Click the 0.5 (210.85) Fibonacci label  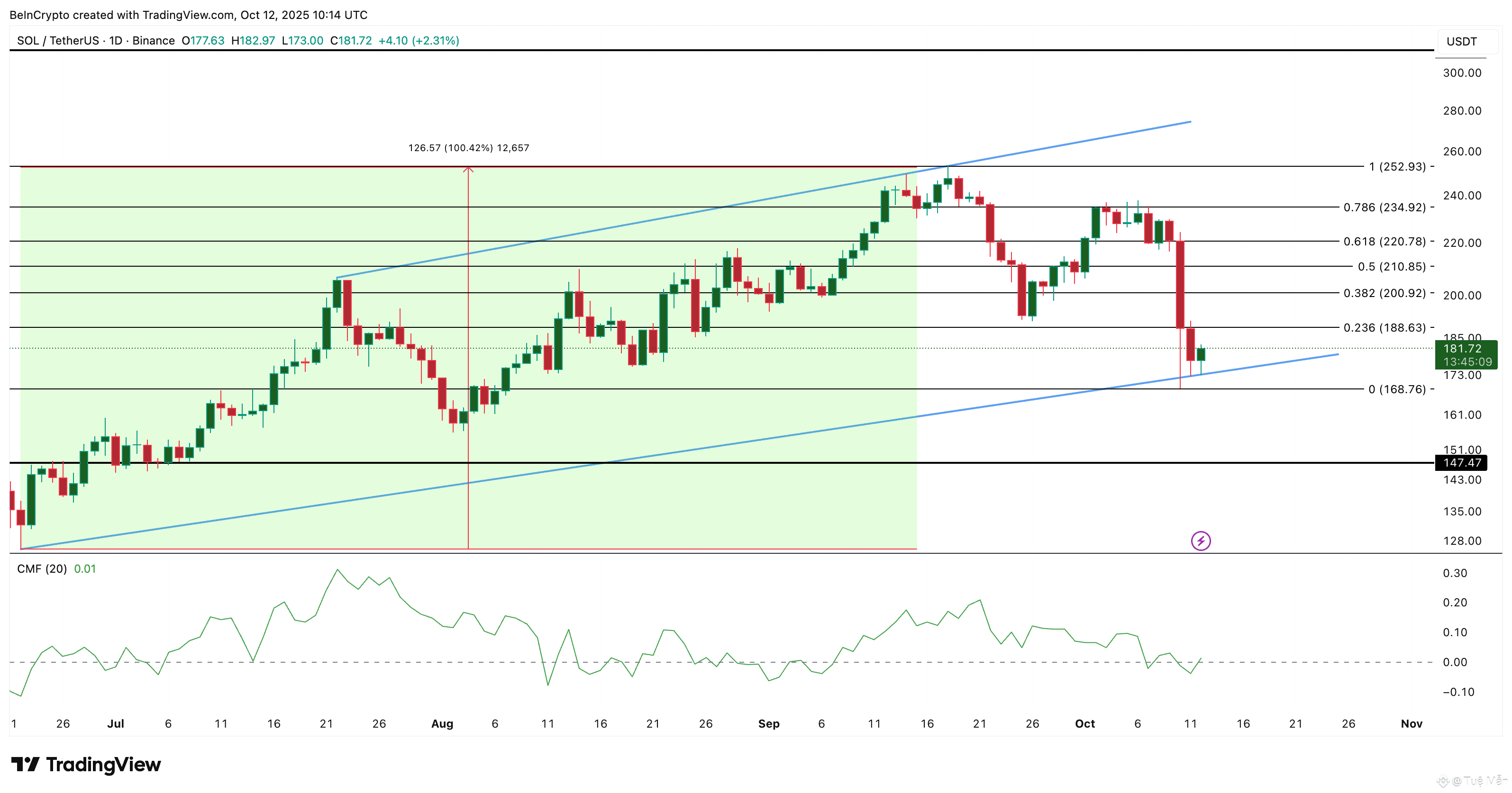1391,266
